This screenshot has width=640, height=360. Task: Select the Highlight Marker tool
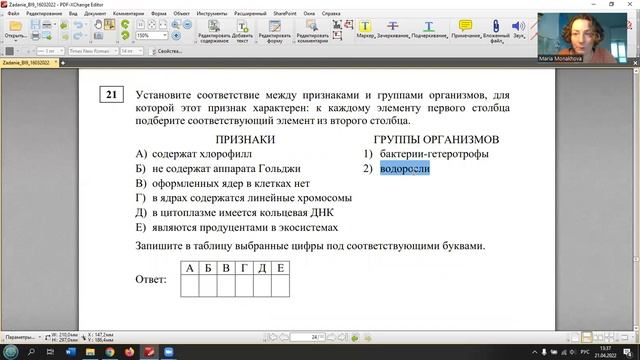click(x=365, y=29)
